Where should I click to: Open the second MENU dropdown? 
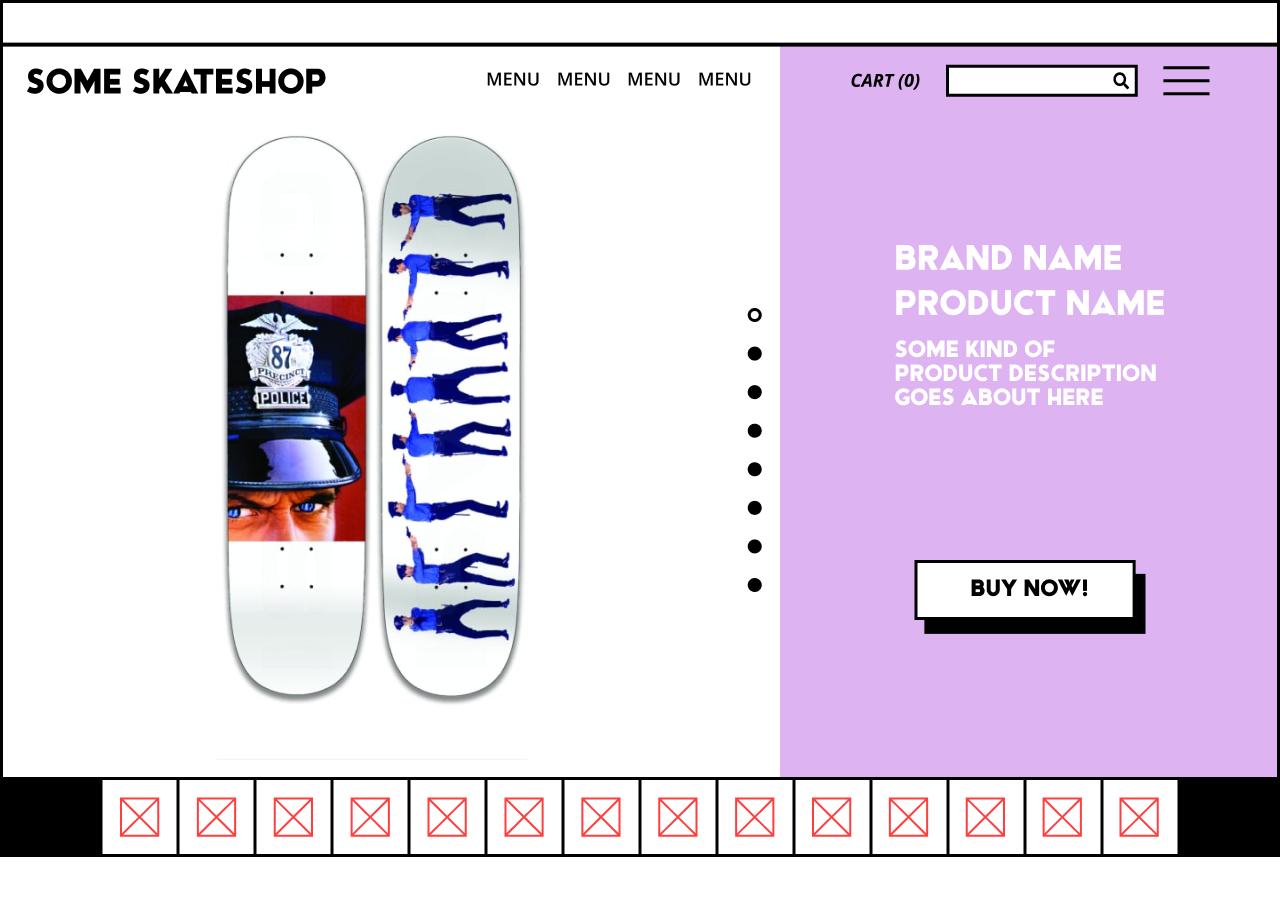click(x=583, y=79)
